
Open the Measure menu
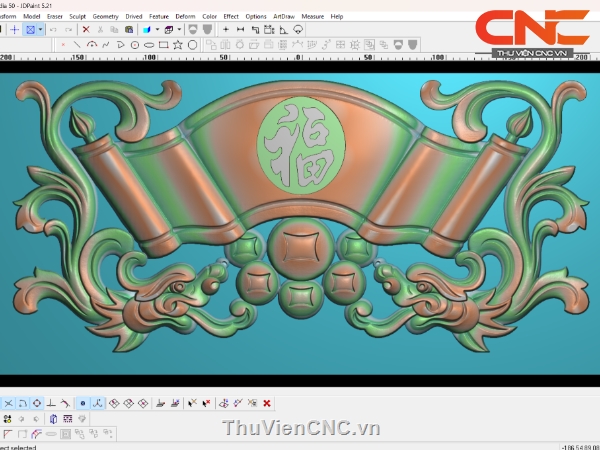click(313, 16)
